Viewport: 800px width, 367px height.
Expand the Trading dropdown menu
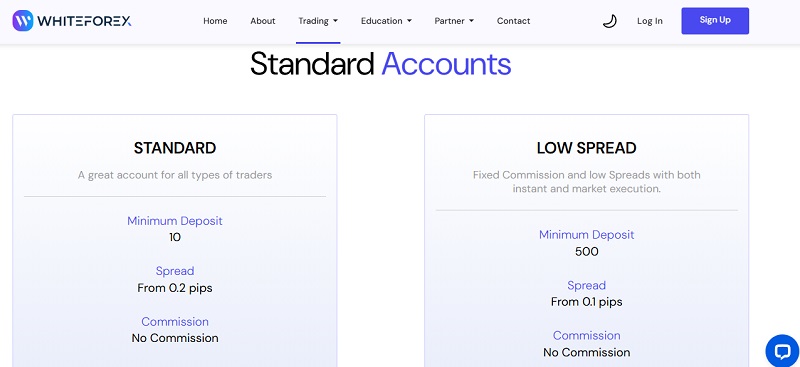[318, 21]
